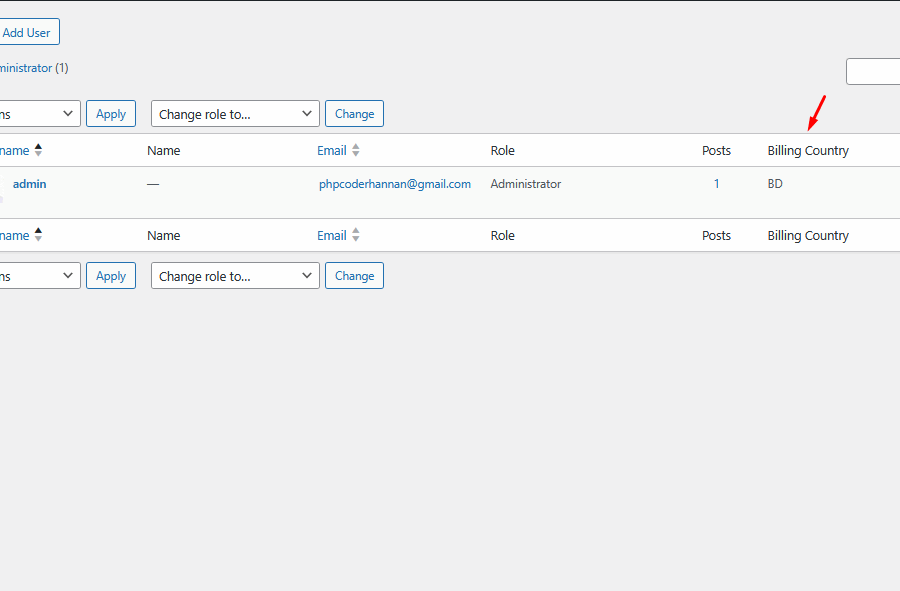Focus the search users input field
The width and height of the screenshot is (900, 591).
(873, 72)
